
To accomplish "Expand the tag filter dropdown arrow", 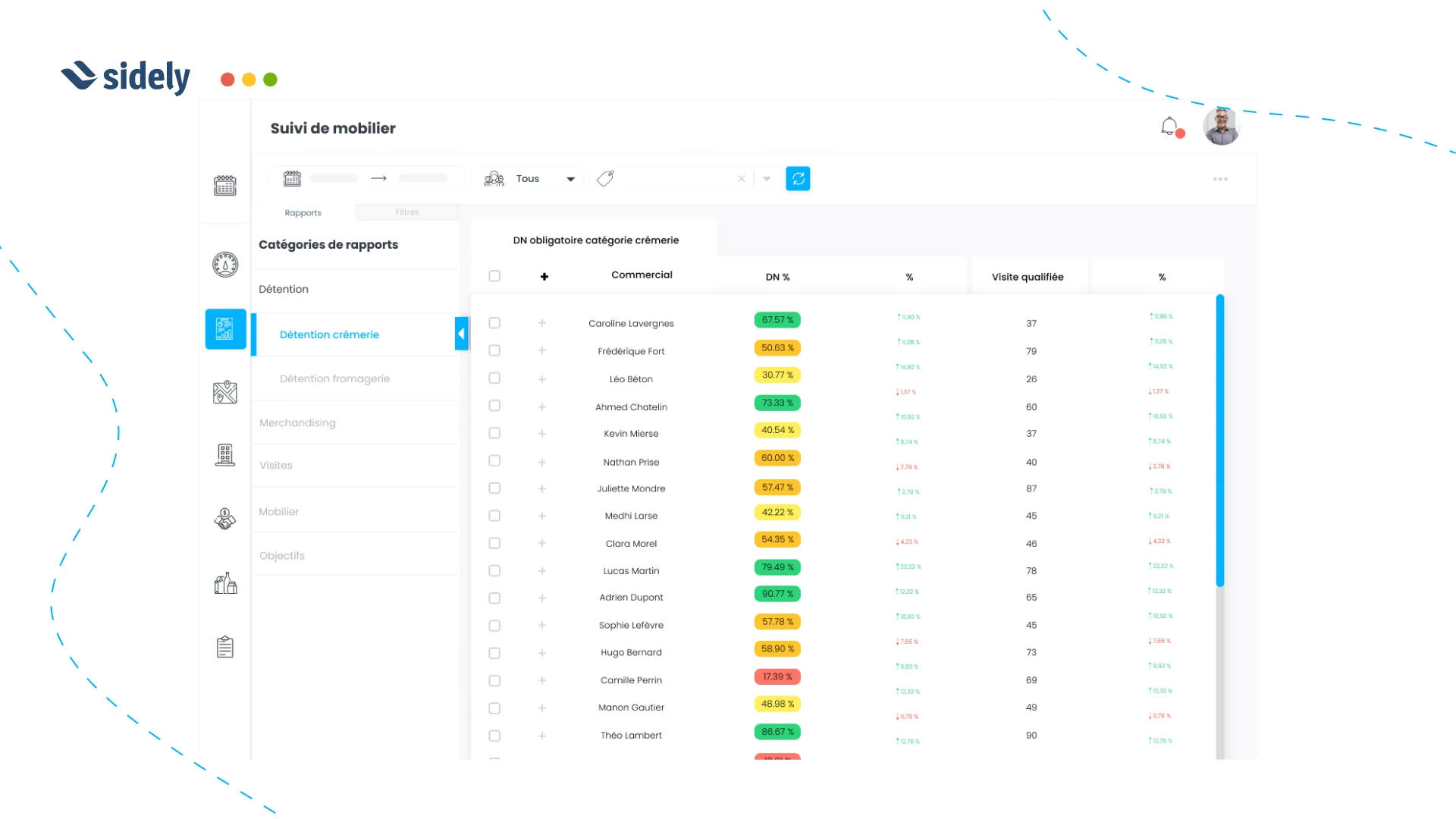I will (x=767, y=179).
